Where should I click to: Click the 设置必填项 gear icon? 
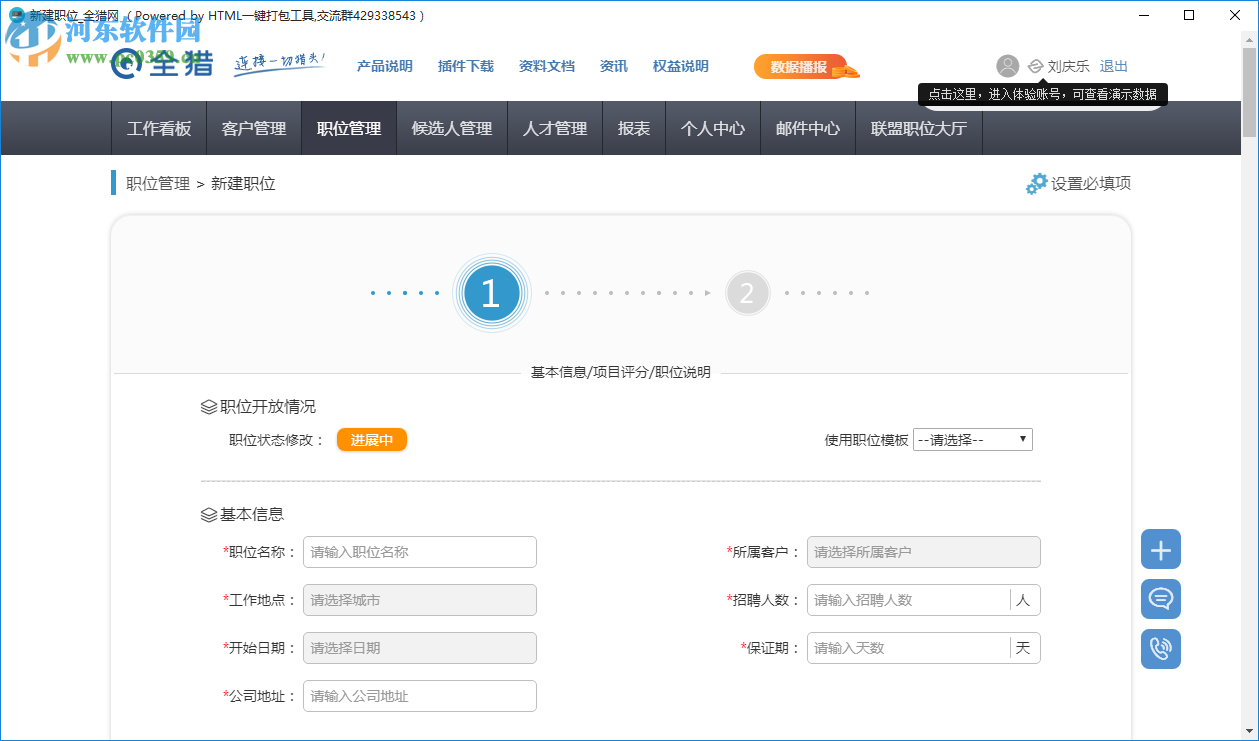(1036, 183)
